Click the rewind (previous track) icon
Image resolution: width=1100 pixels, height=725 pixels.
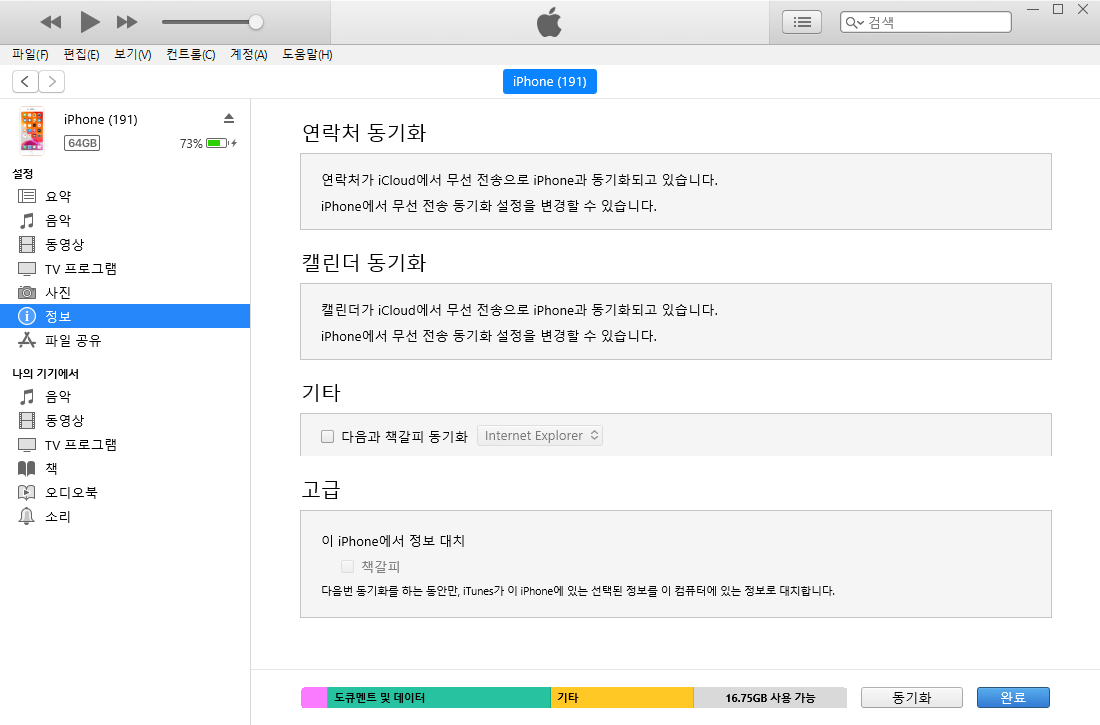(x=51, y=22)
